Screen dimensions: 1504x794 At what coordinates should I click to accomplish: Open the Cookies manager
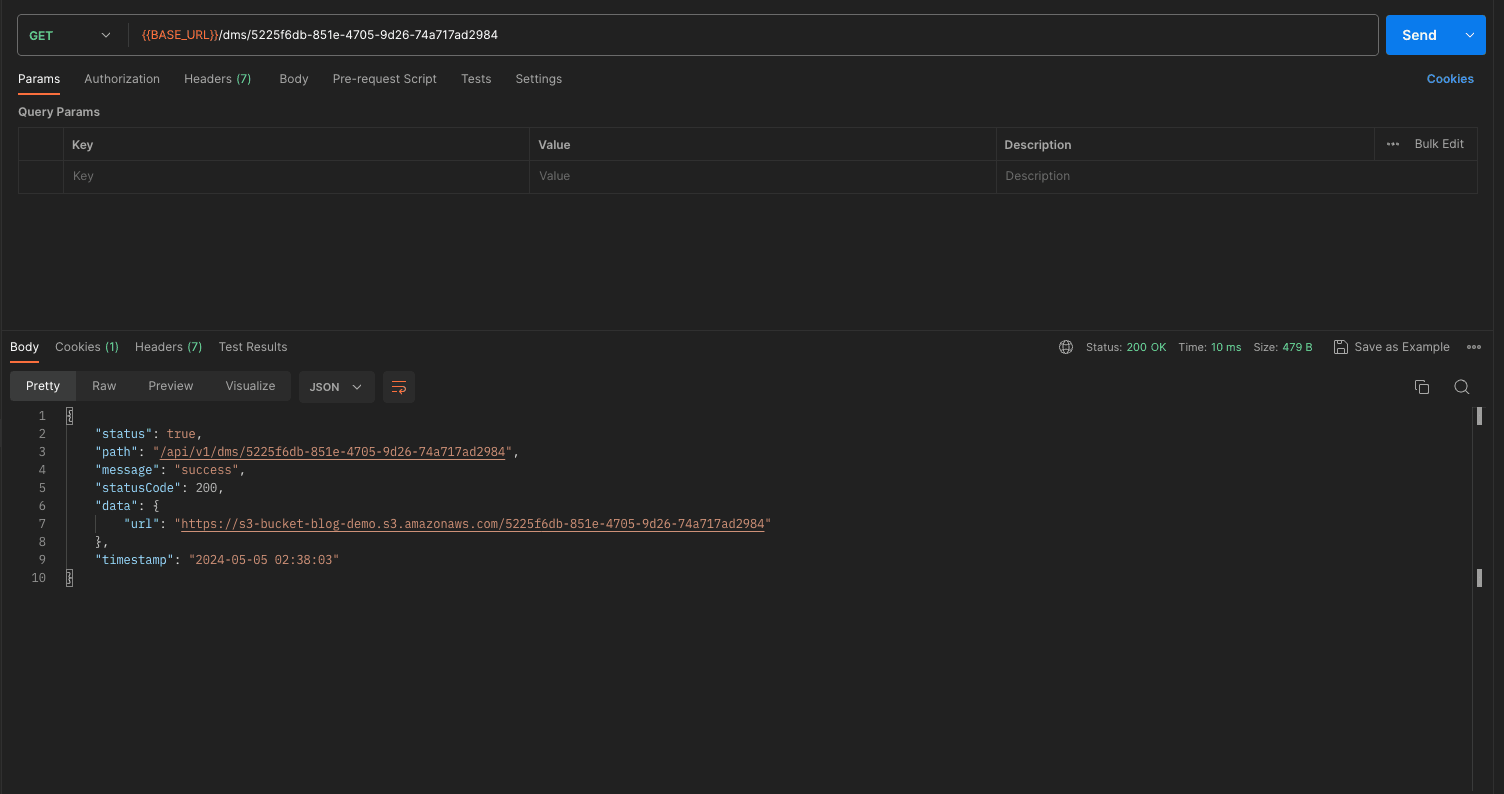[1450, 79]
